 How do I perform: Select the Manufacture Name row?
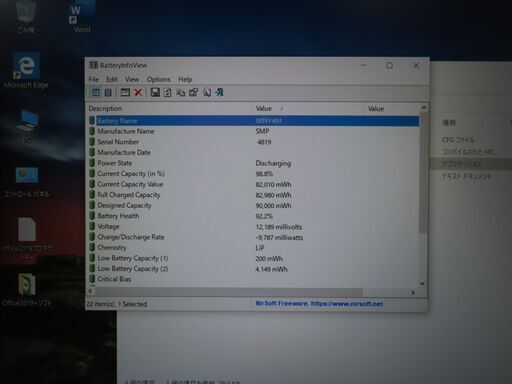tap(254, 131)
